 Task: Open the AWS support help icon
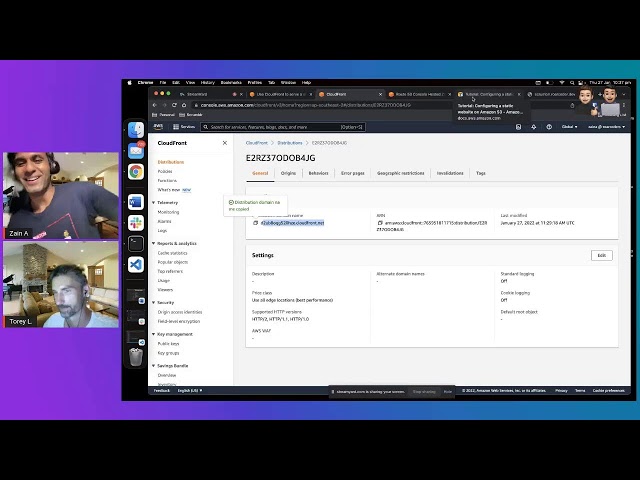click(x=549, y=127)
